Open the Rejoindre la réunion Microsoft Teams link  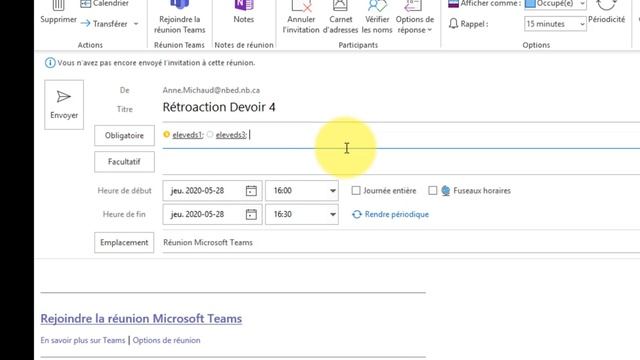pyautogui.click(x=141, y=318)
